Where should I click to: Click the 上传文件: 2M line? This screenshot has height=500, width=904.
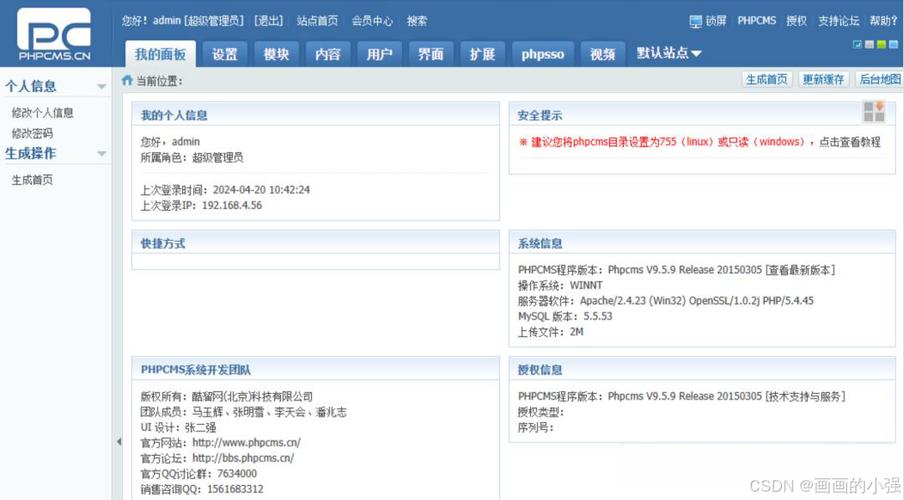pos(551,332)
